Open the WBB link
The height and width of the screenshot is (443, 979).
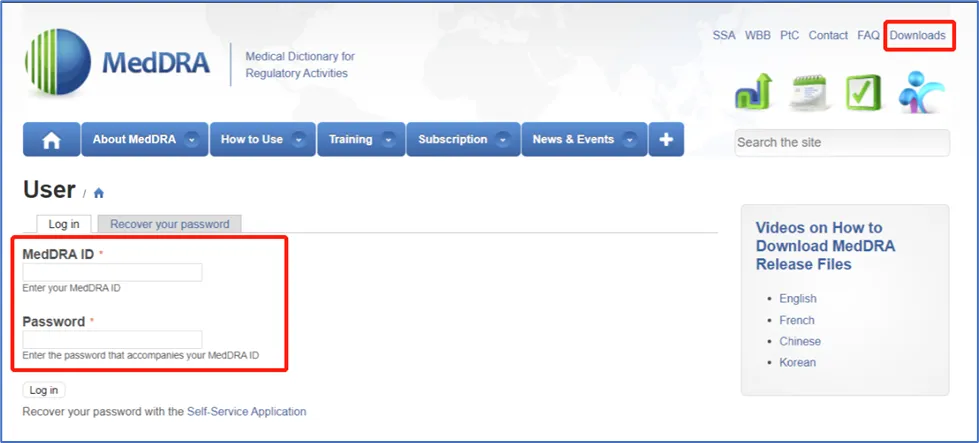(758, 36)
